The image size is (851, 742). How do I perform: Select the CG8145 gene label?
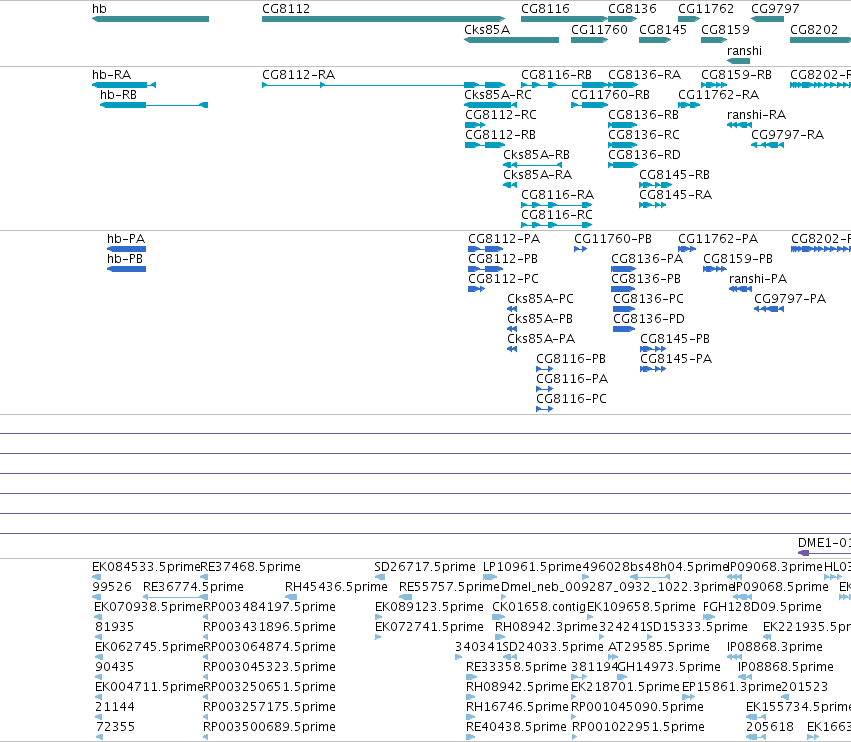point(663,30)
